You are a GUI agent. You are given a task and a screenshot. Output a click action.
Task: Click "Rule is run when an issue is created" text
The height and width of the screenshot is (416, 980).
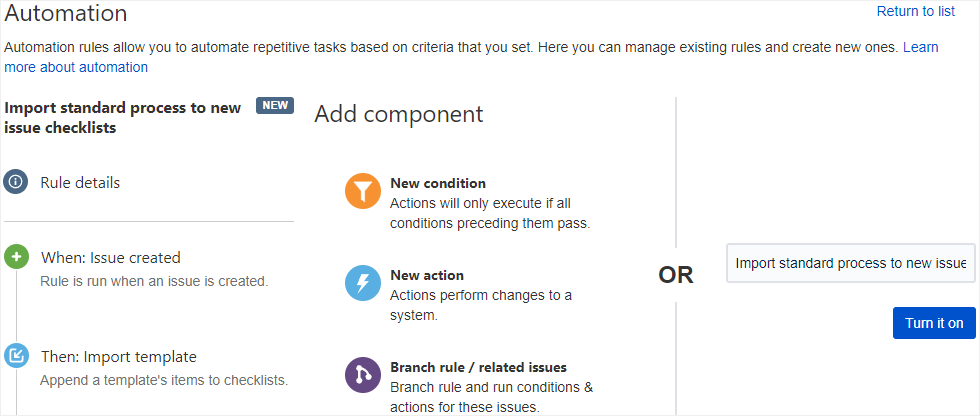coord(154,281)
